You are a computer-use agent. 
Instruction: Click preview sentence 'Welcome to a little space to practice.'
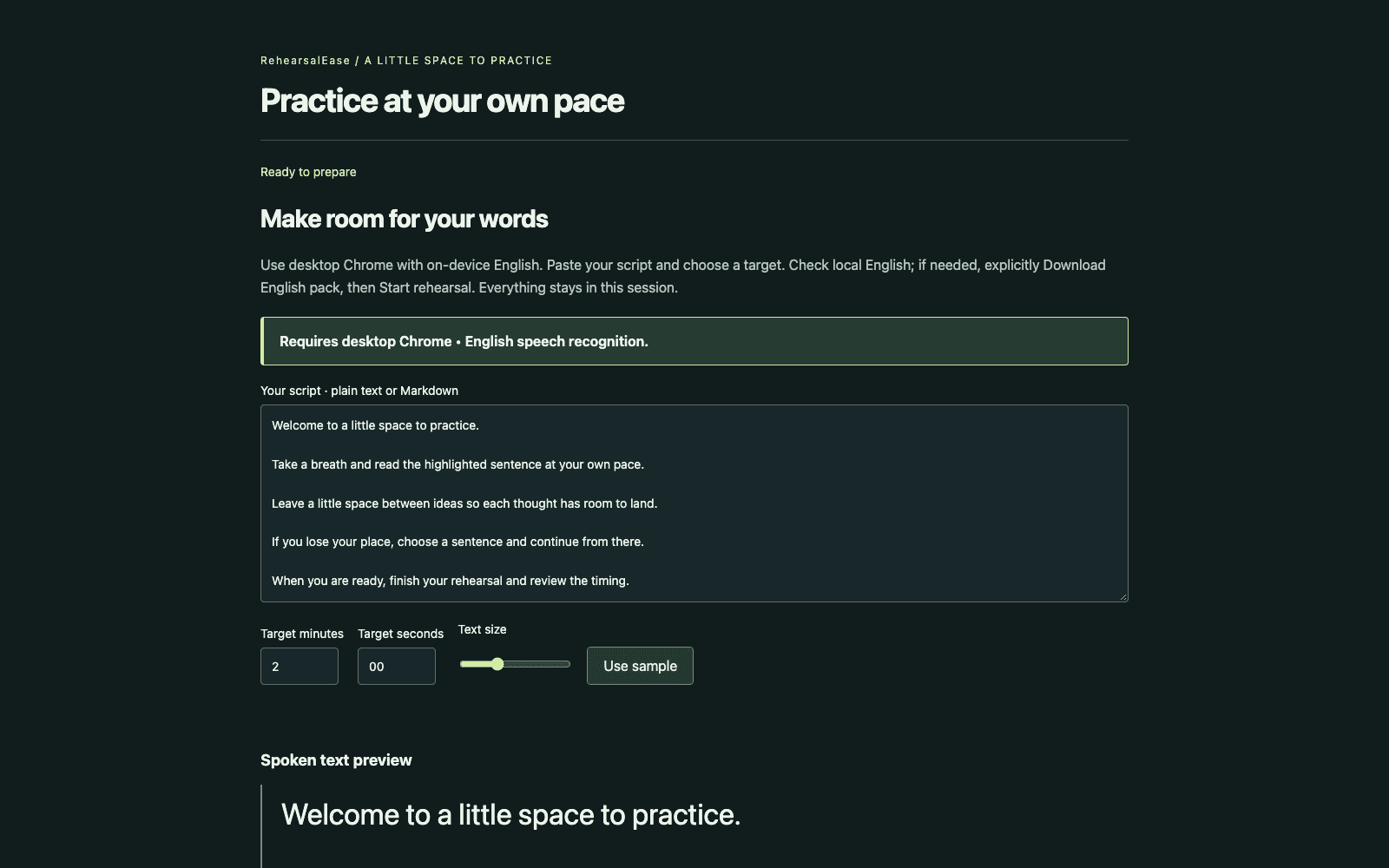(510, 814)
